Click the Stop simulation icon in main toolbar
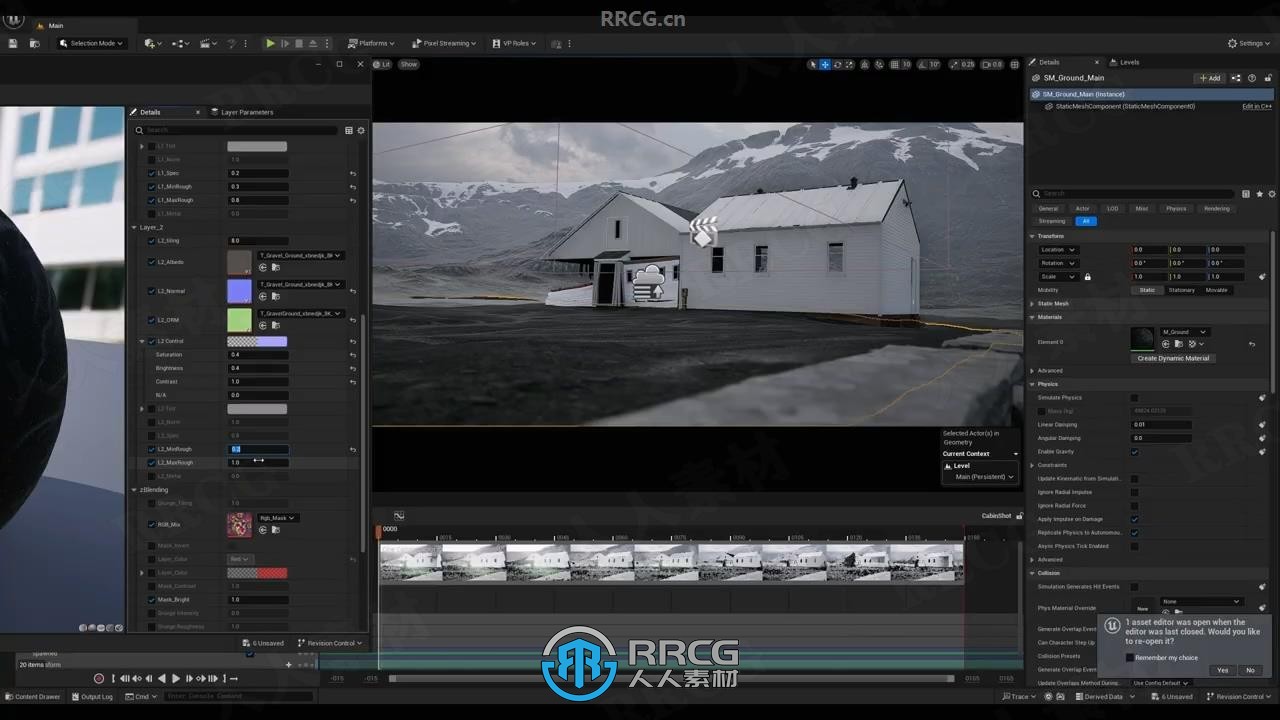This screenshot has width=1280, height=720. point(299,43)
